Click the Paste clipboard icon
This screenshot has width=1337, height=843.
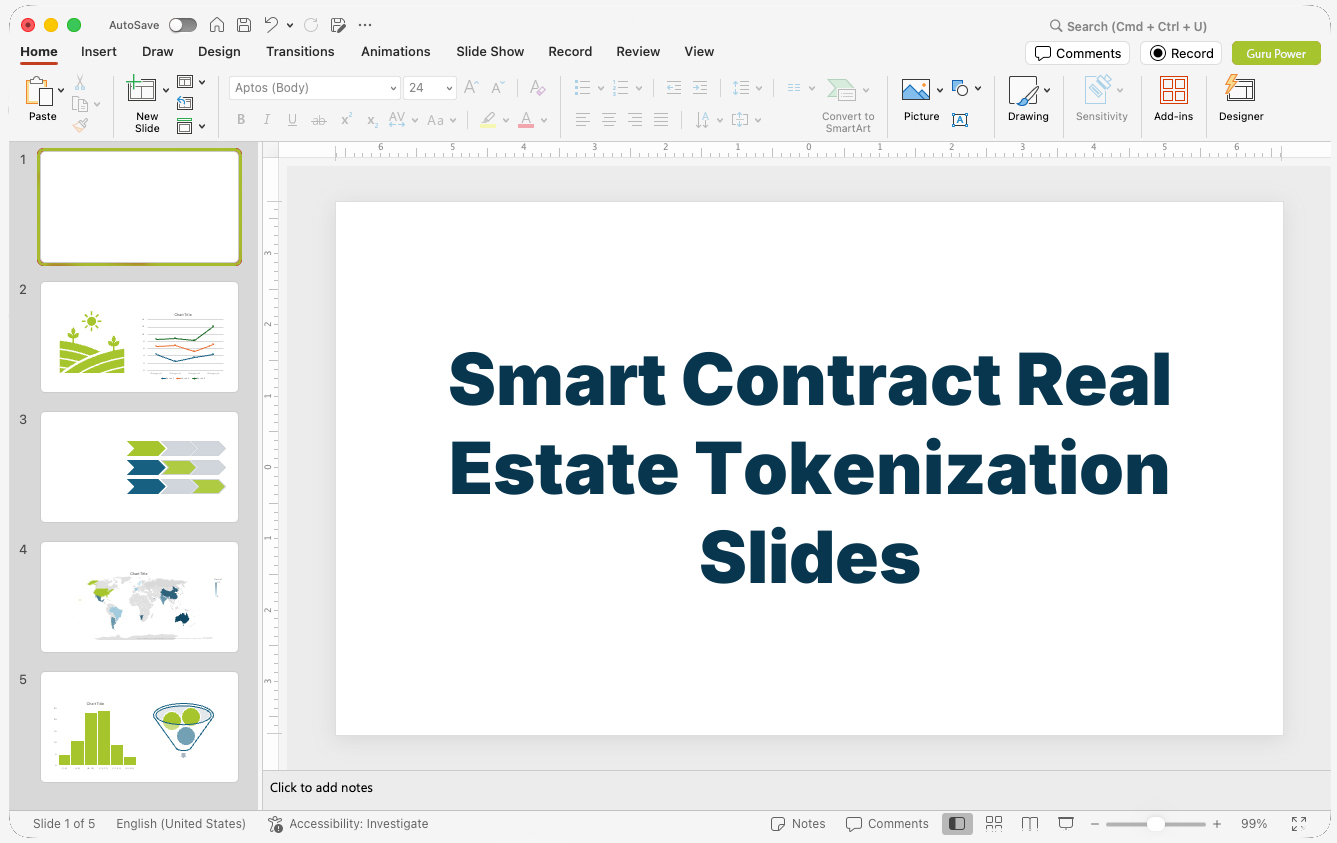click(x=39, y=91)
